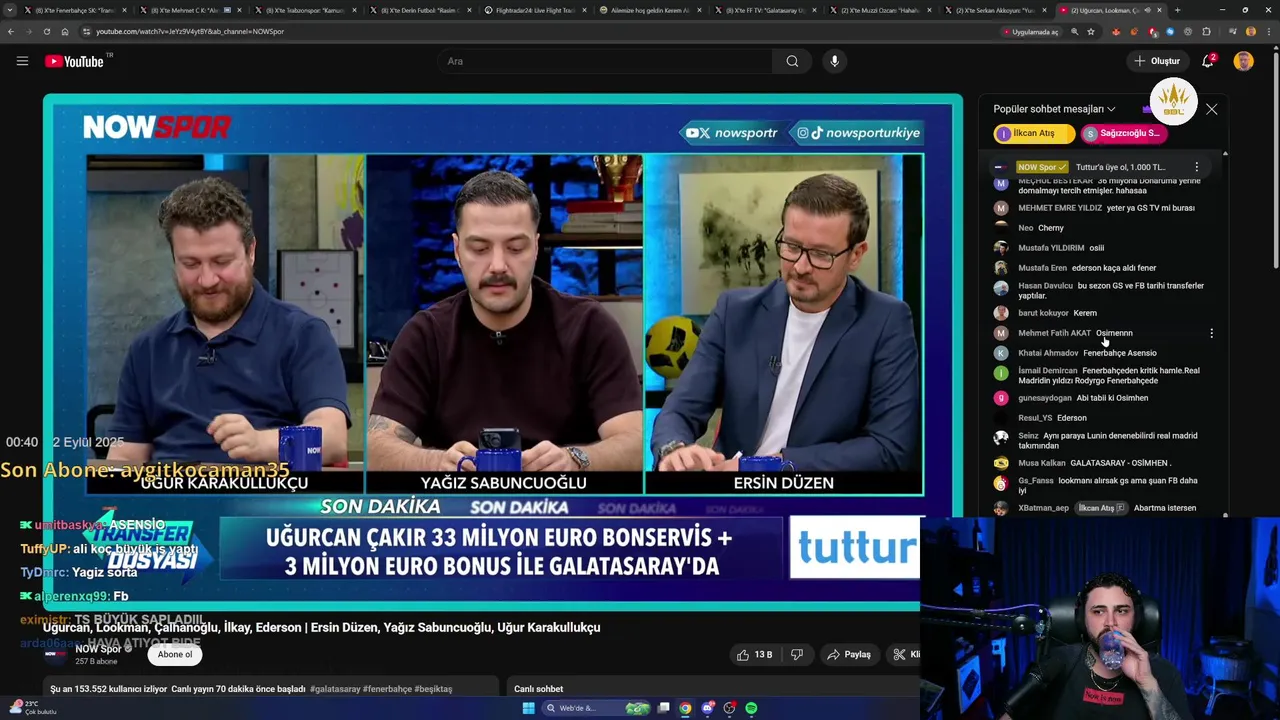Dislike the video with thumbs-down

[x=797, y=654]
